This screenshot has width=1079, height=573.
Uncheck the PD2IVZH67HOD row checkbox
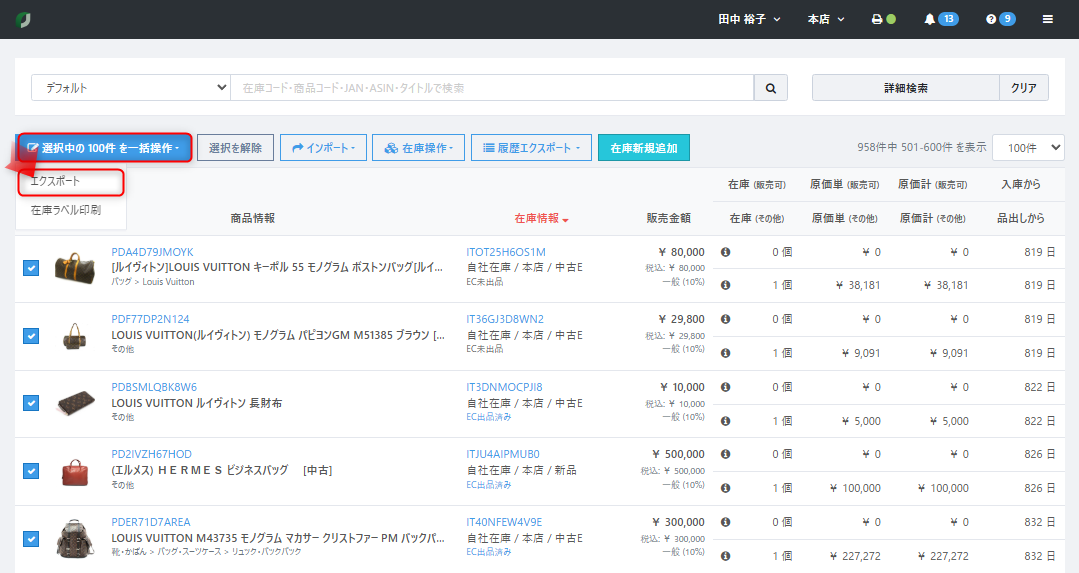pos(31,471)
